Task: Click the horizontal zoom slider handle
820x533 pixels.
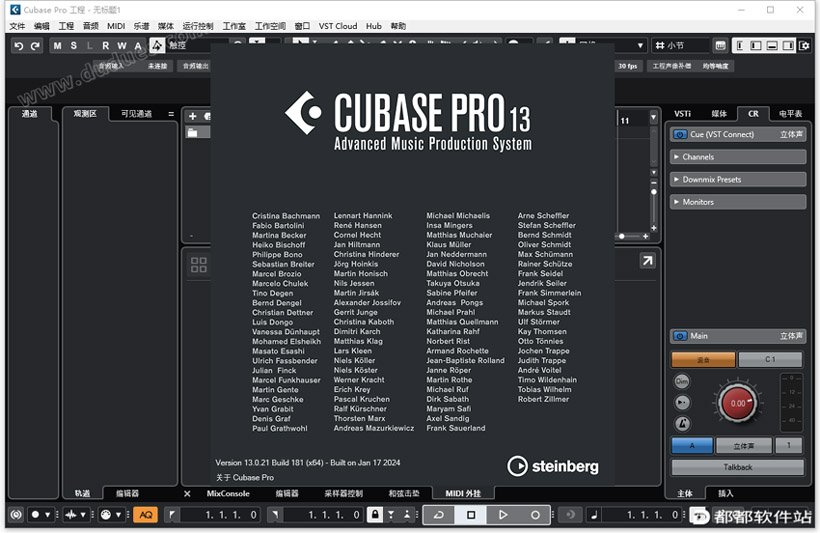Action: coord(621,236)
